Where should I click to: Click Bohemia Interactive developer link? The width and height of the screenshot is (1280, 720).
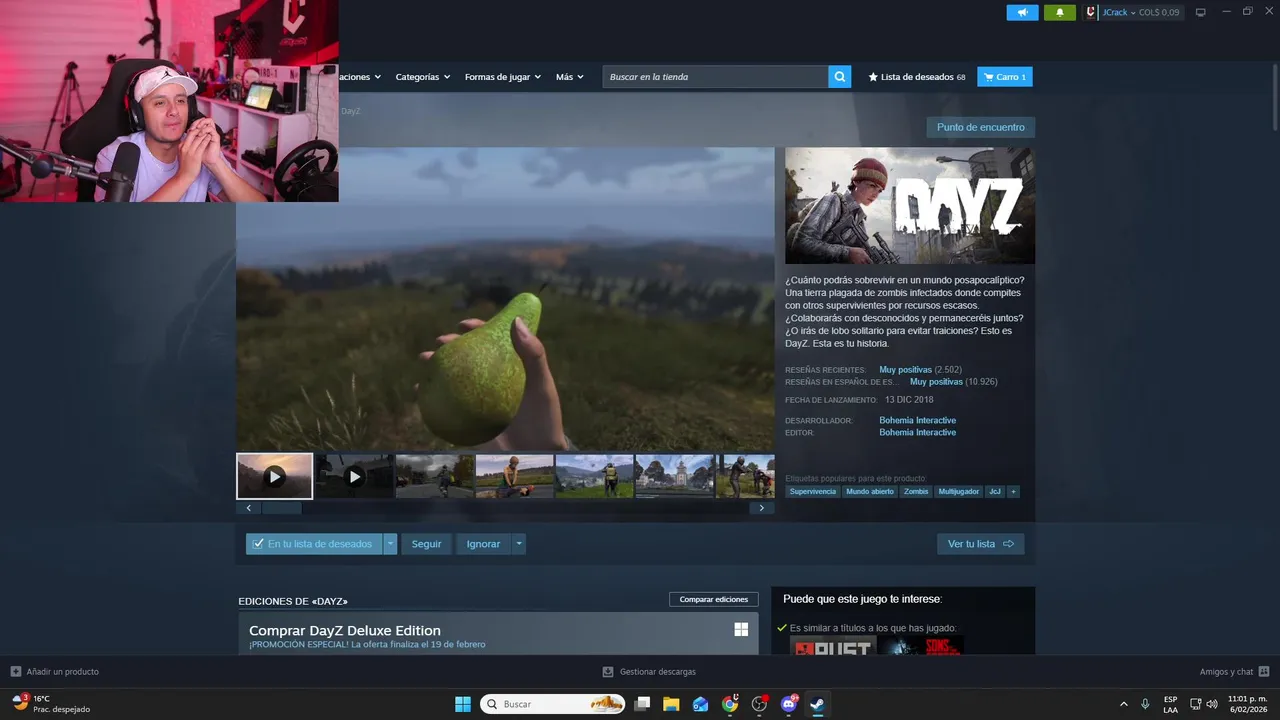tap(917, 420)
